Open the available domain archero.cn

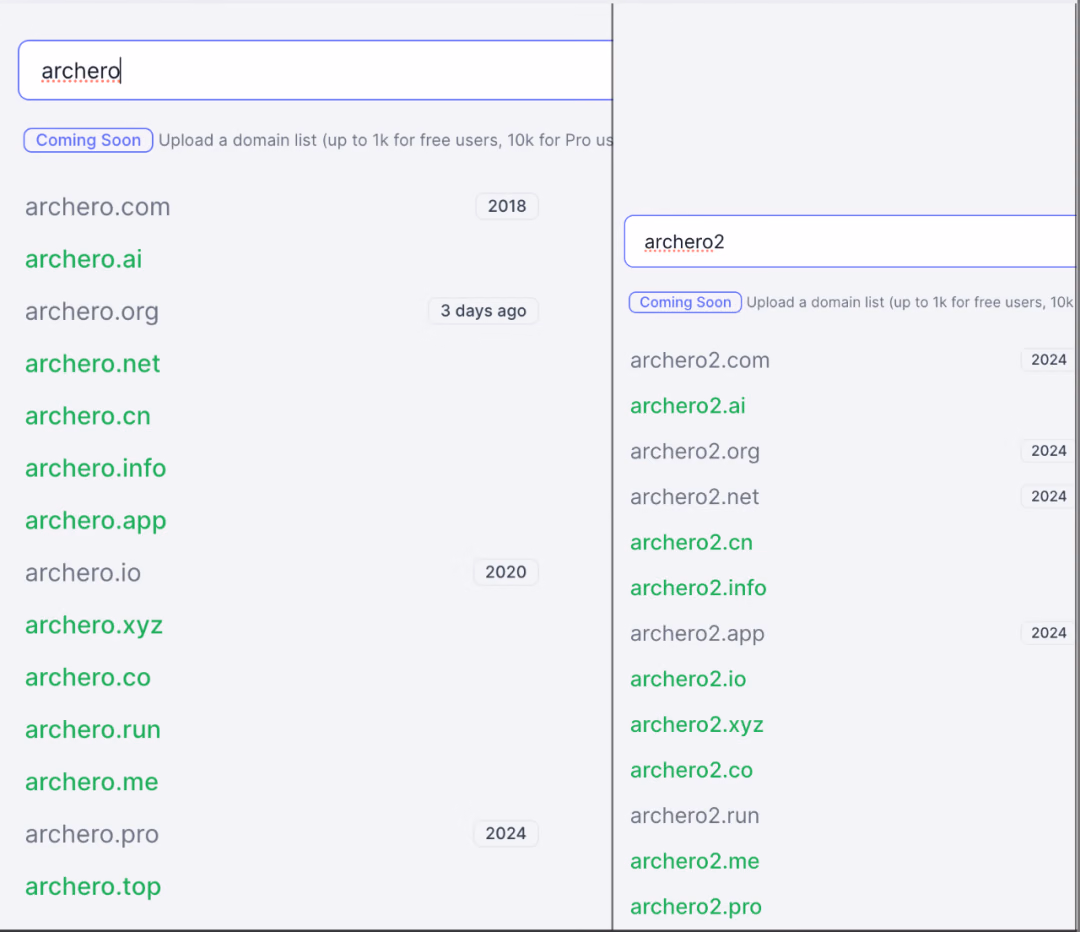click(87, 416)
